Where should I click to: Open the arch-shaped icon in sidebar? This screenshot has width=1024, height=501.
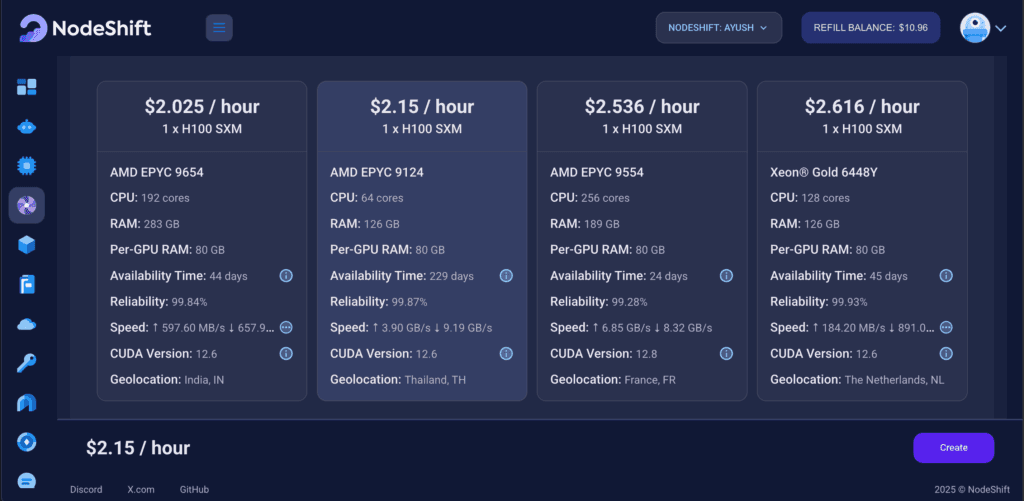point(27,403)
